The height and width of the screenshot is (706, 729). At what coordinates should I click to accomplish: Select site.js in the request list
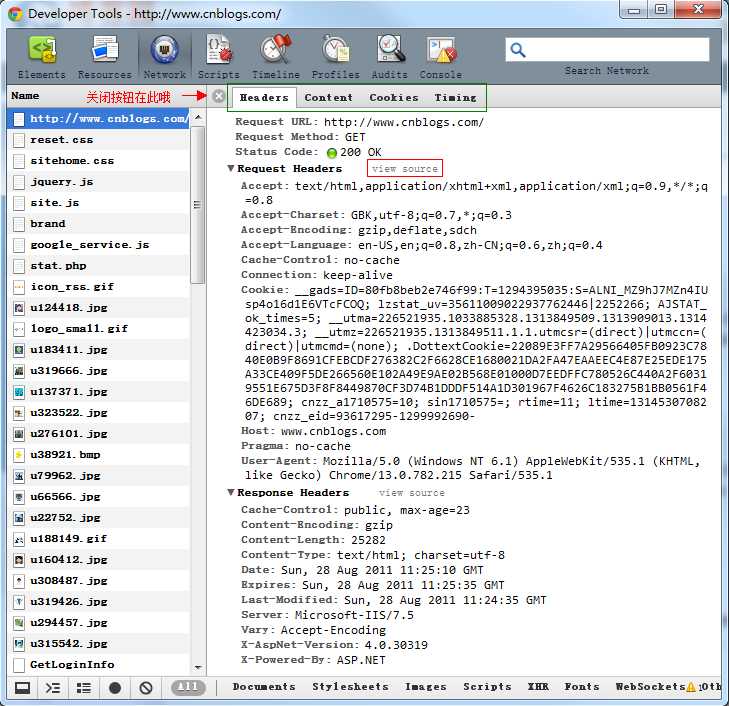coord(99,203)
